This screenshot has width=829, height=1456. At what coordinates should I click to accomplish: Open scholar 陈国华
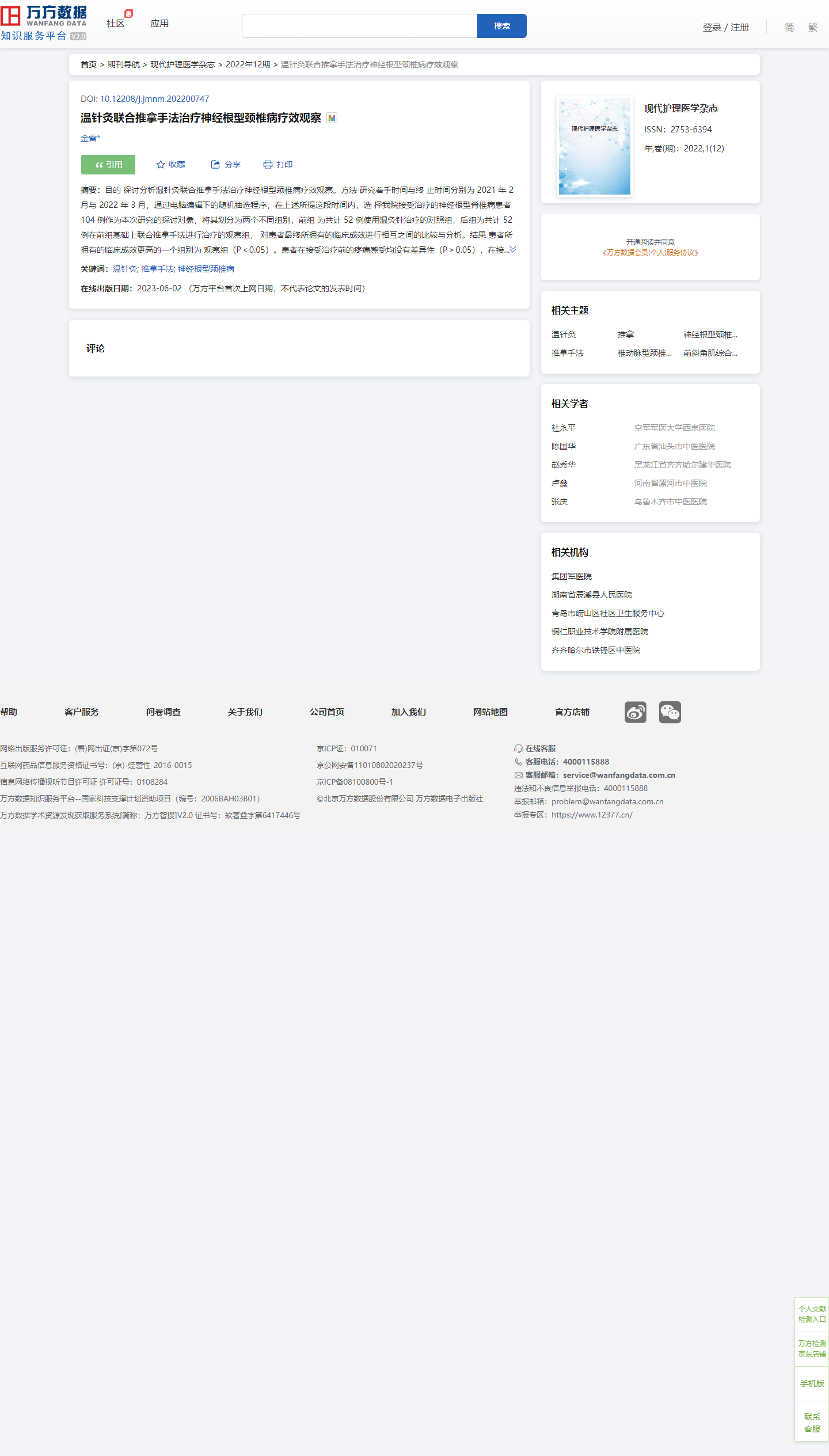pyautogui.click(x=564, y=446)
